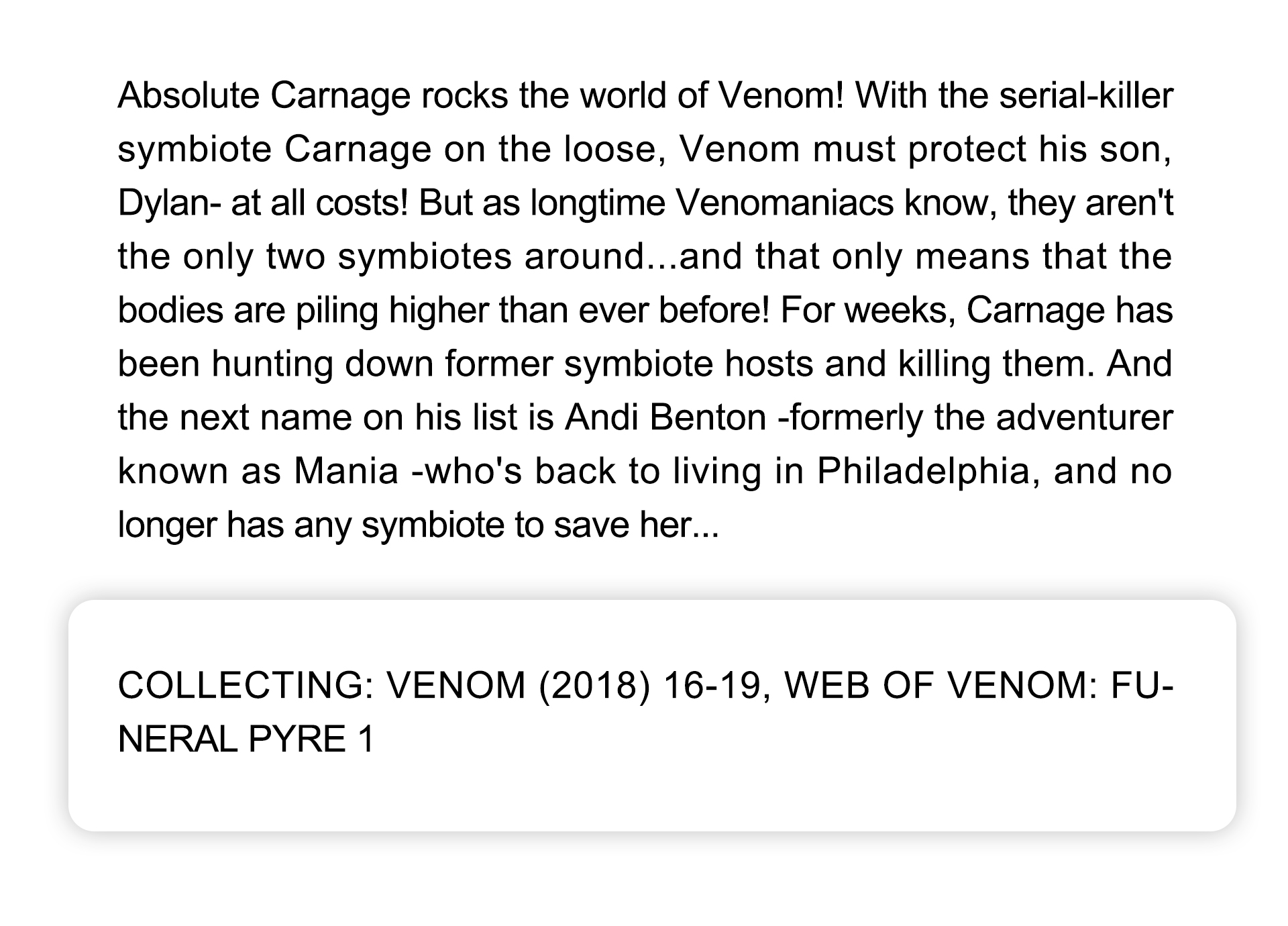This screenshot has width=1288, height=926.
Task: Click the word "adventurer"
Action: tap(1084, 417)
